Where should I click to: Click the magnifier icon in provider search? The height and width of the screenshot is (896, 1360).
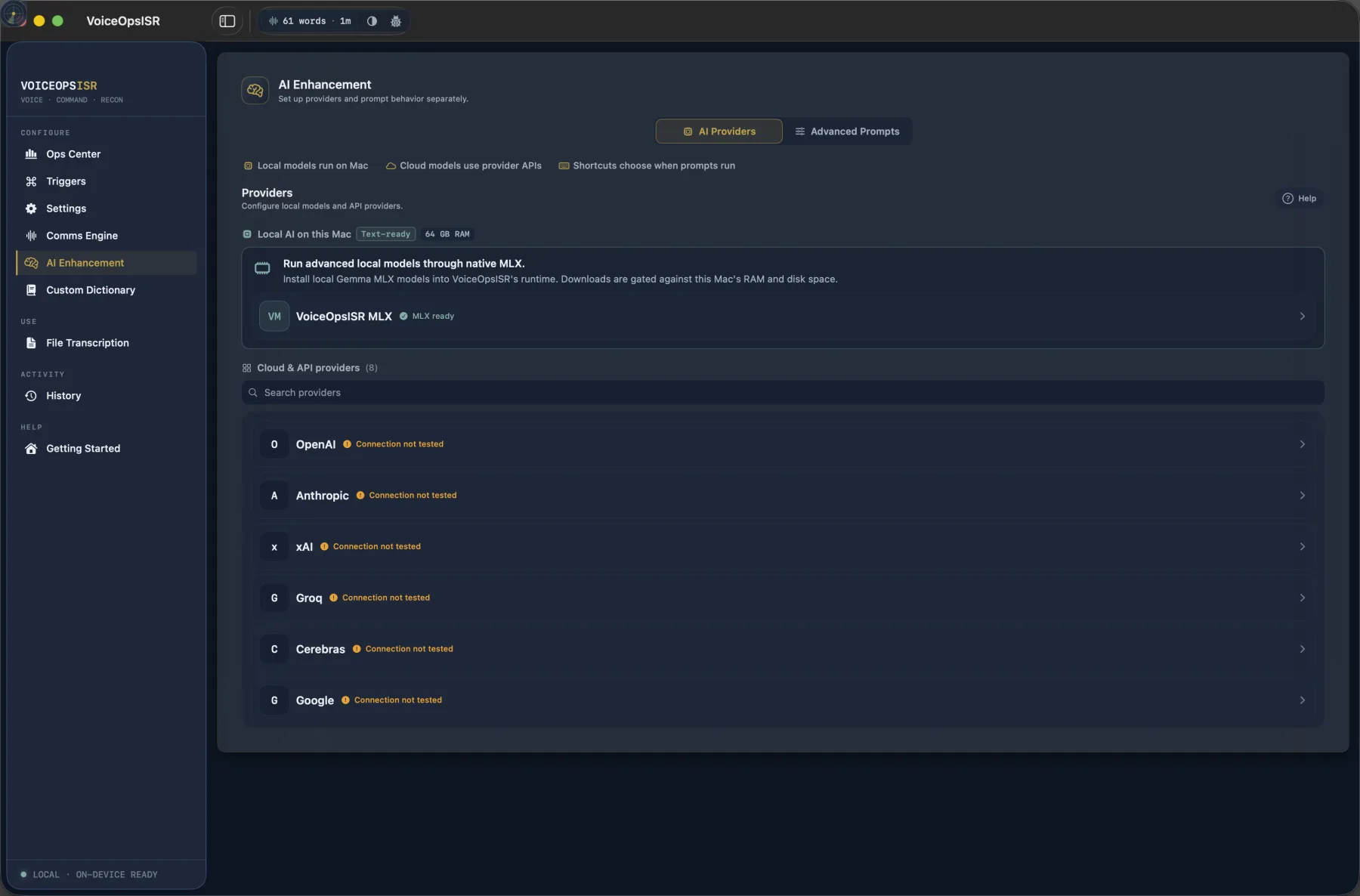point(253,393)
